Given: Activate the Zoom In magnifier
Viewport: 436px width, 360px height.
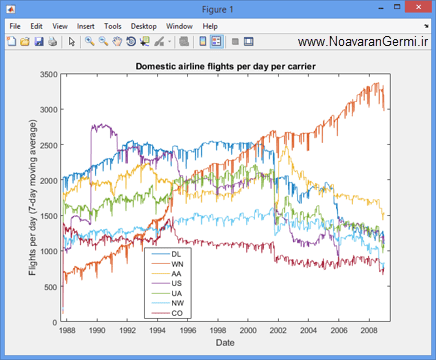Looking at the screenshot, I should tap(89, 42).
